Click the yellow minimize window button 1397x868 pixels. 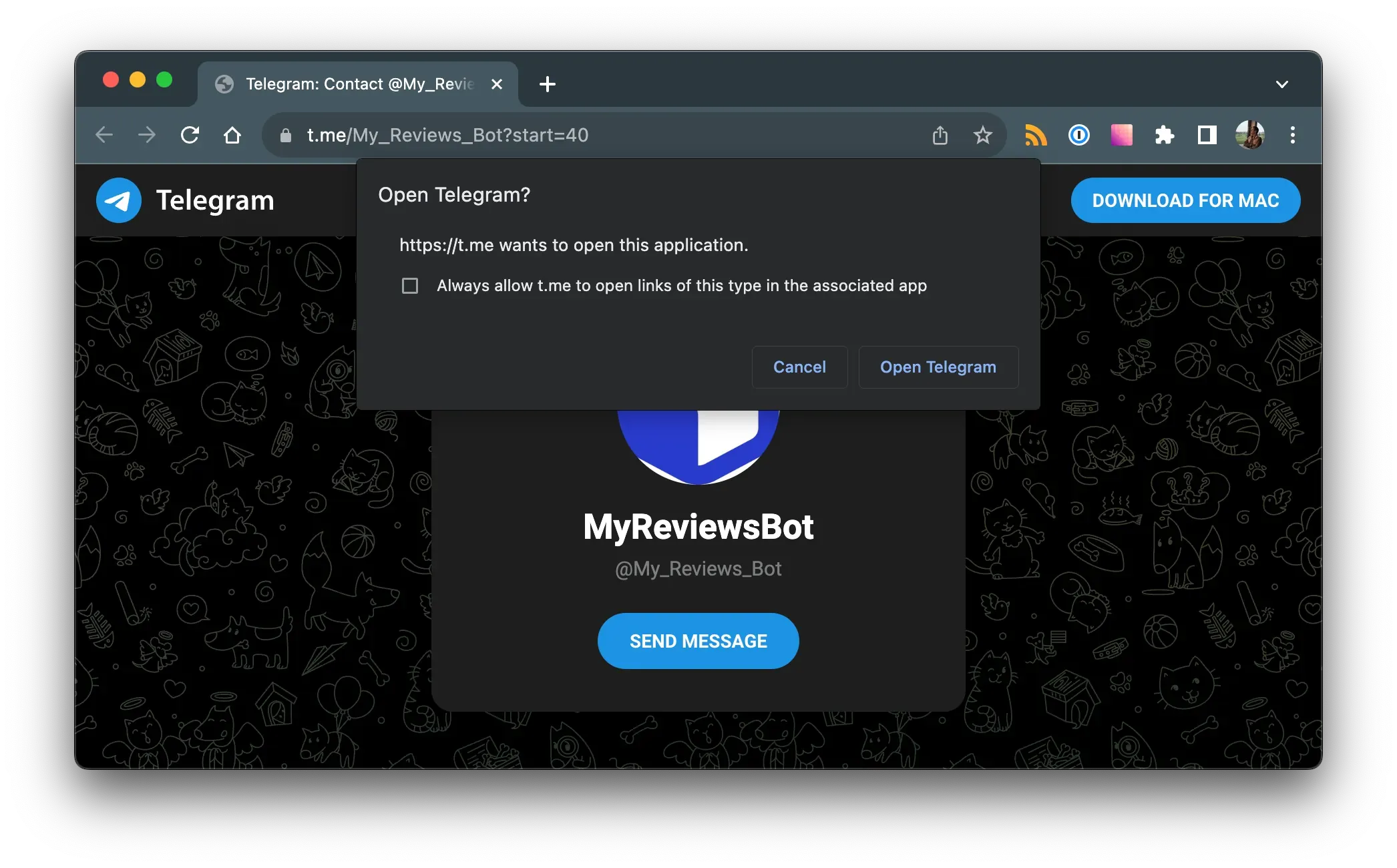(x=138, y=80)
